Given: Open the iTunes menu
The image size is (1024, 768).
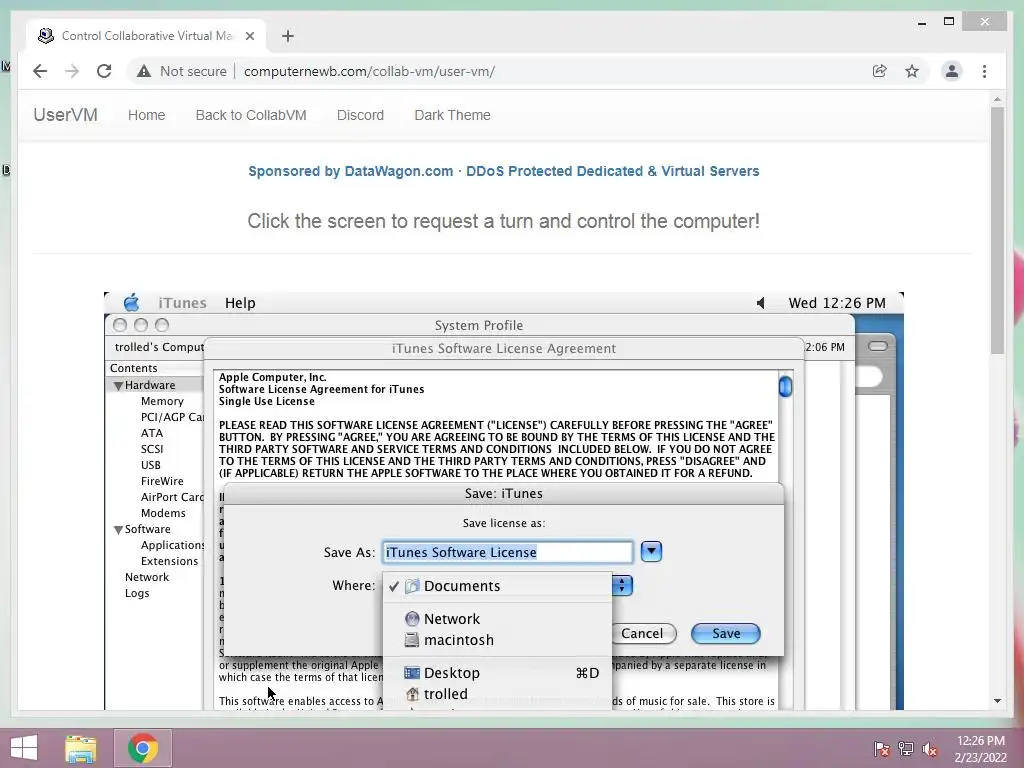Looking at the screenshot, I should [182, 303].
